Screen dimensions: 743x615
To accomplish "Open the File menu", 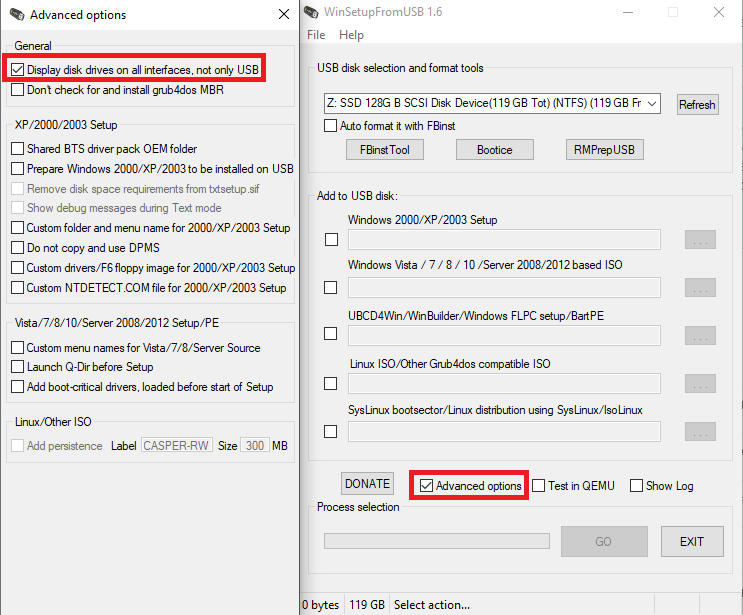I will click(x=316, y=35).
